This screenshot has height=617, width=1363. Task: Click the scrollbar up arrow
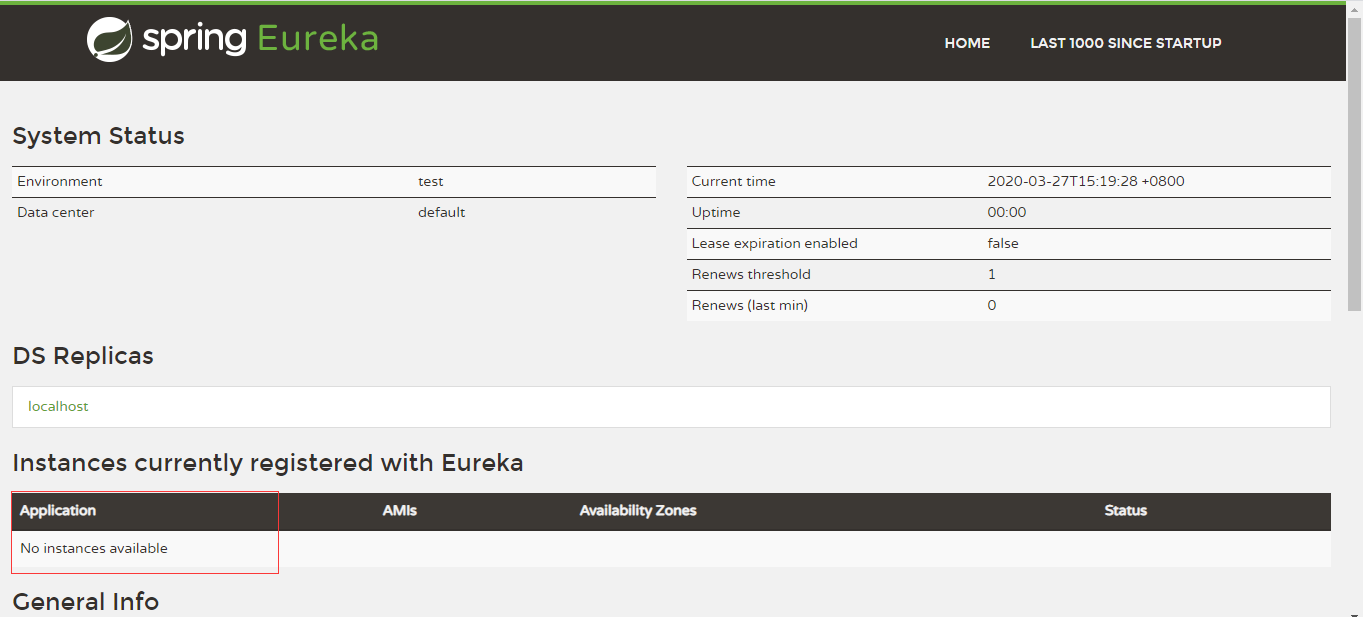point(1354,8)
